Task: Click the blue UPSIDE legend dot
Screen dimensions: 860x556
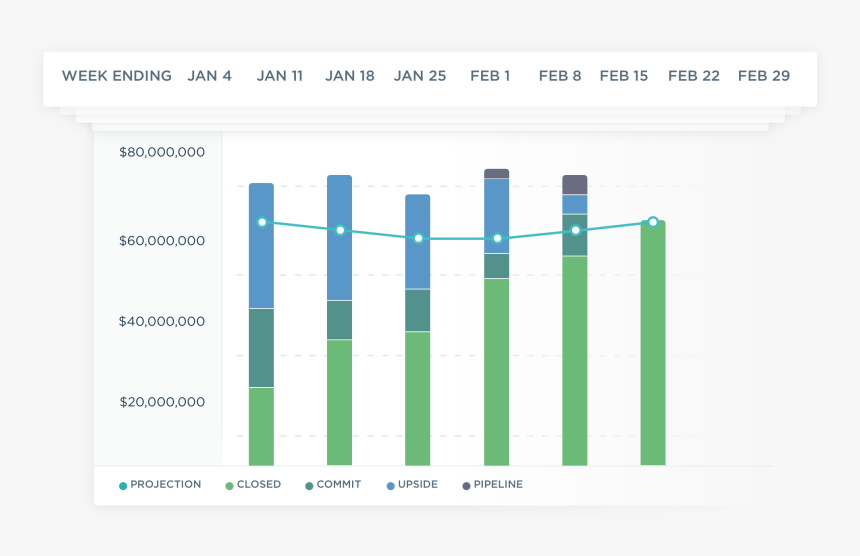Action: pyautogui.click(x=391, y=486)
